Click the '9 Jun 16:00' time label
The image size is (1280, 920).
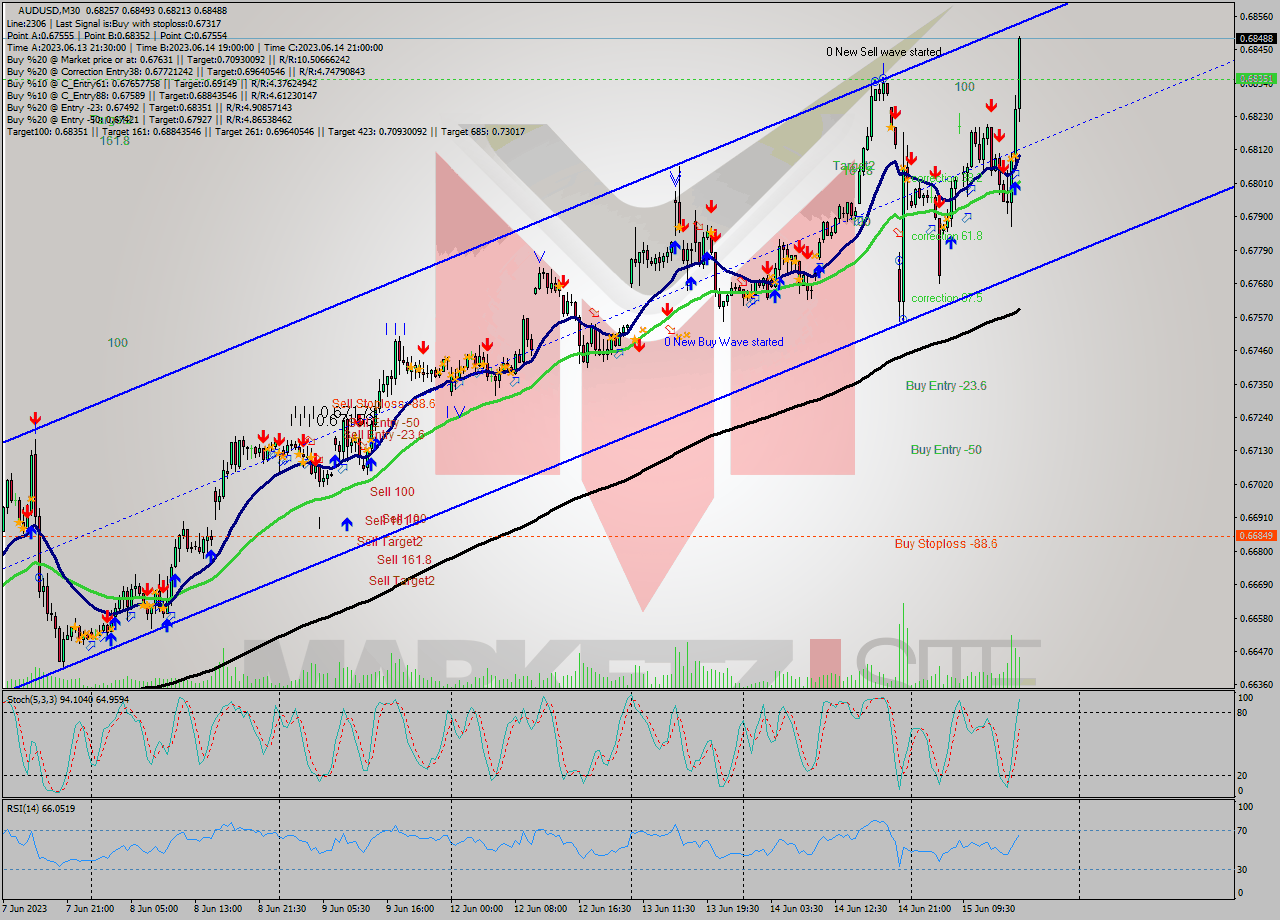[410, 910]
